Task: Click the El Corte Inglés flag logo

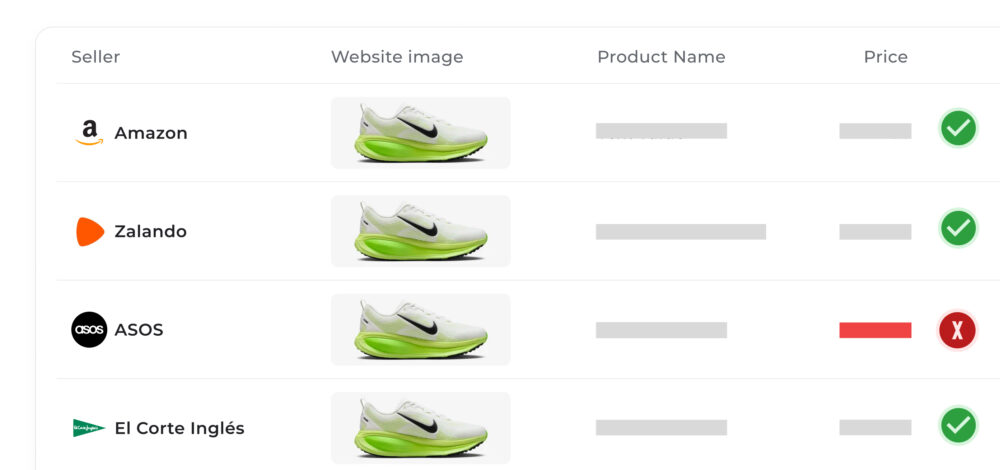Action: point(89,428)
